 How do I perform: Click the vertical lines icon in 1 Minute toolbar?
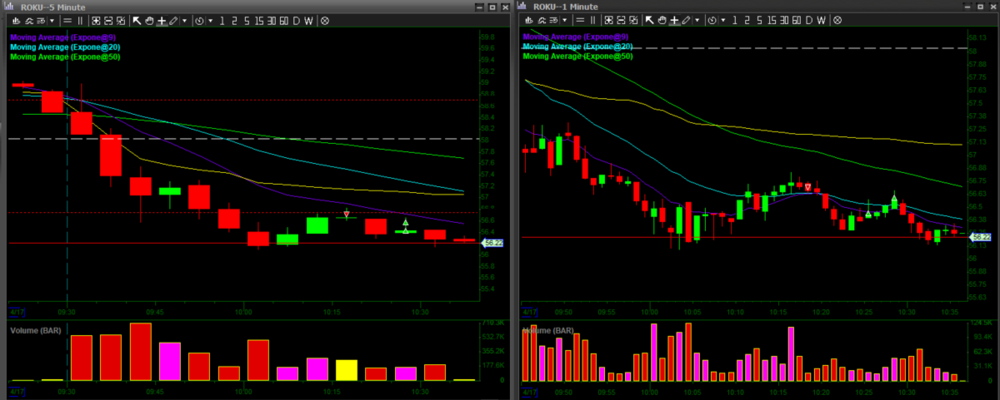[593, 20]
